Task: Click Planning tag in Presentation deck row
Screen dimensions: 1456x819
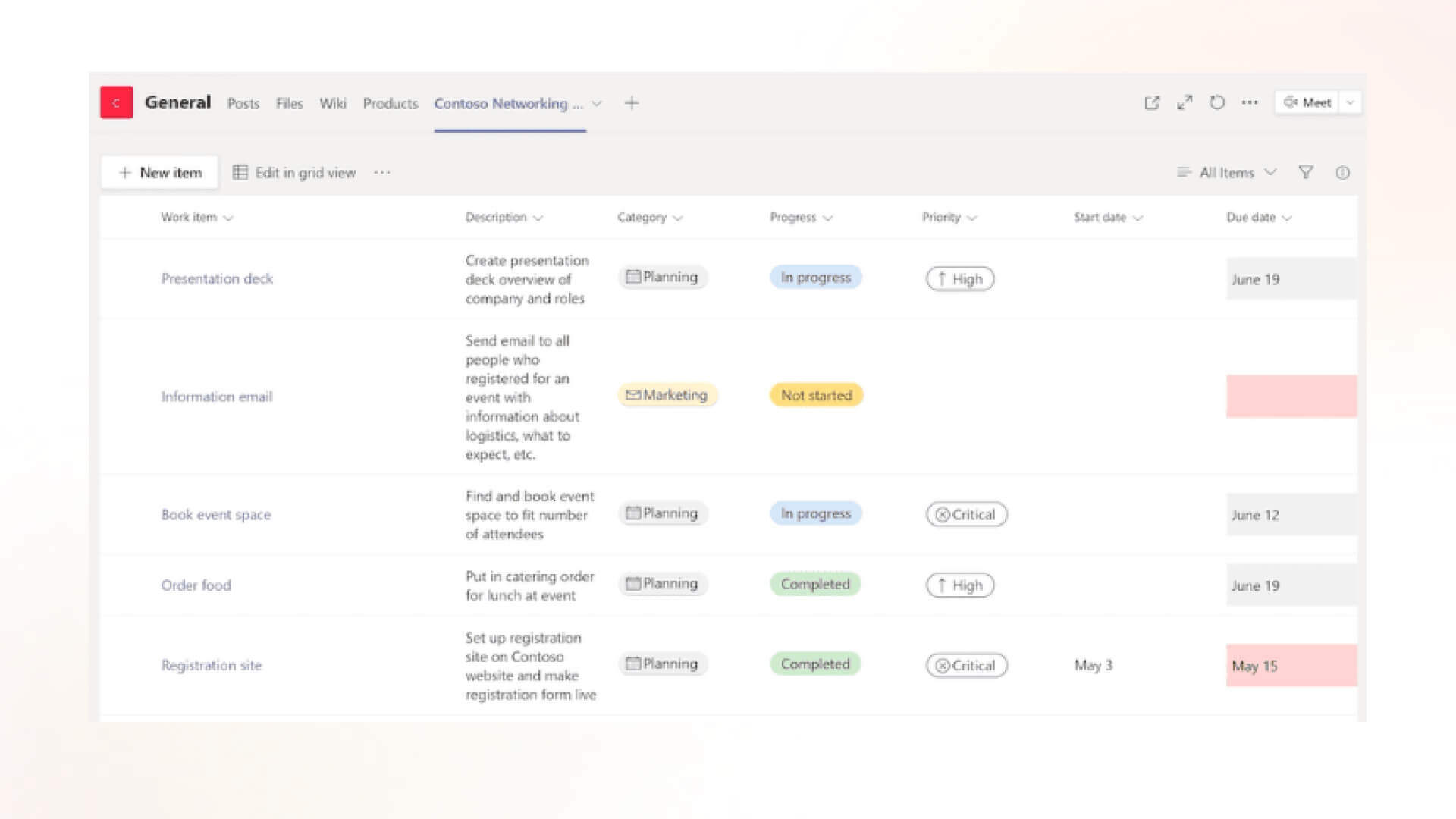Action: (662, 278)
